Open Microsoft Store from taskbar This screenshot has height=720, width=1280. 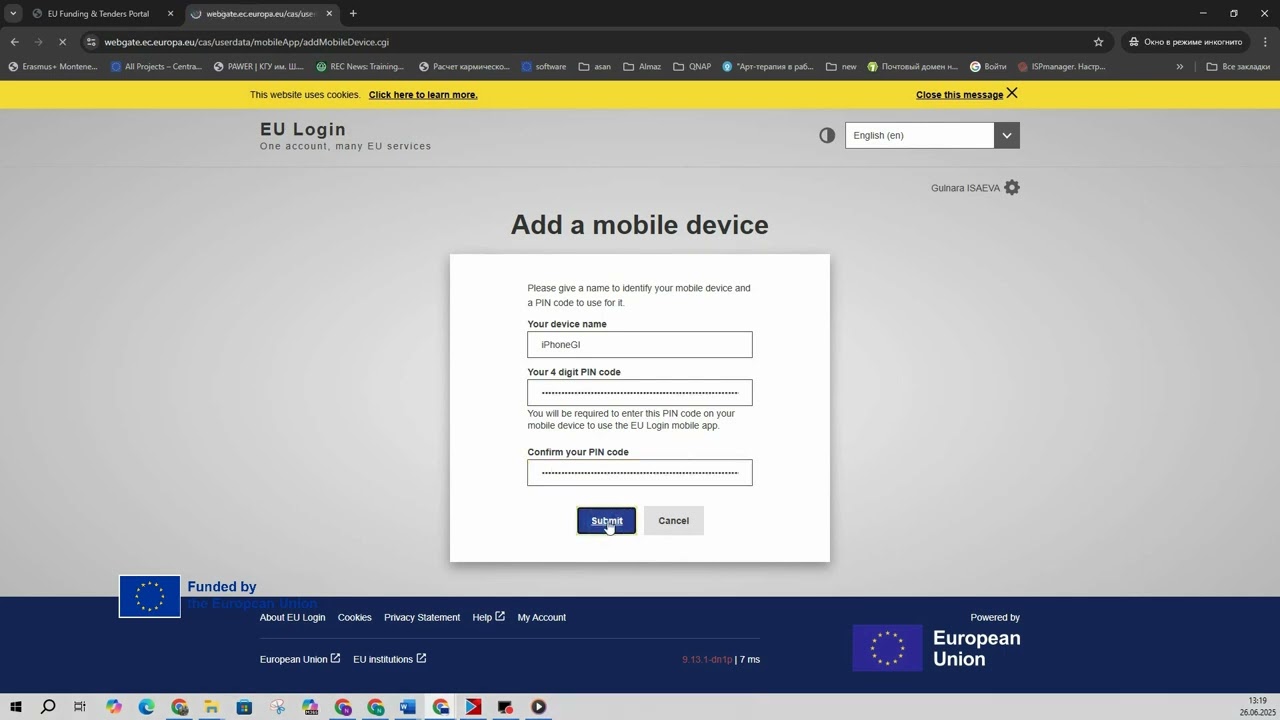244,707
